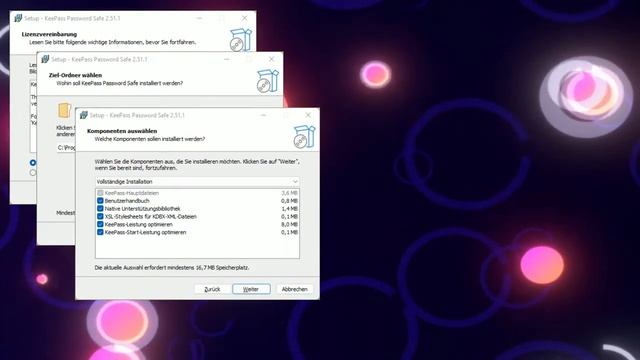Click the Ziel-Ordner wählen heading

click(76, 75)
